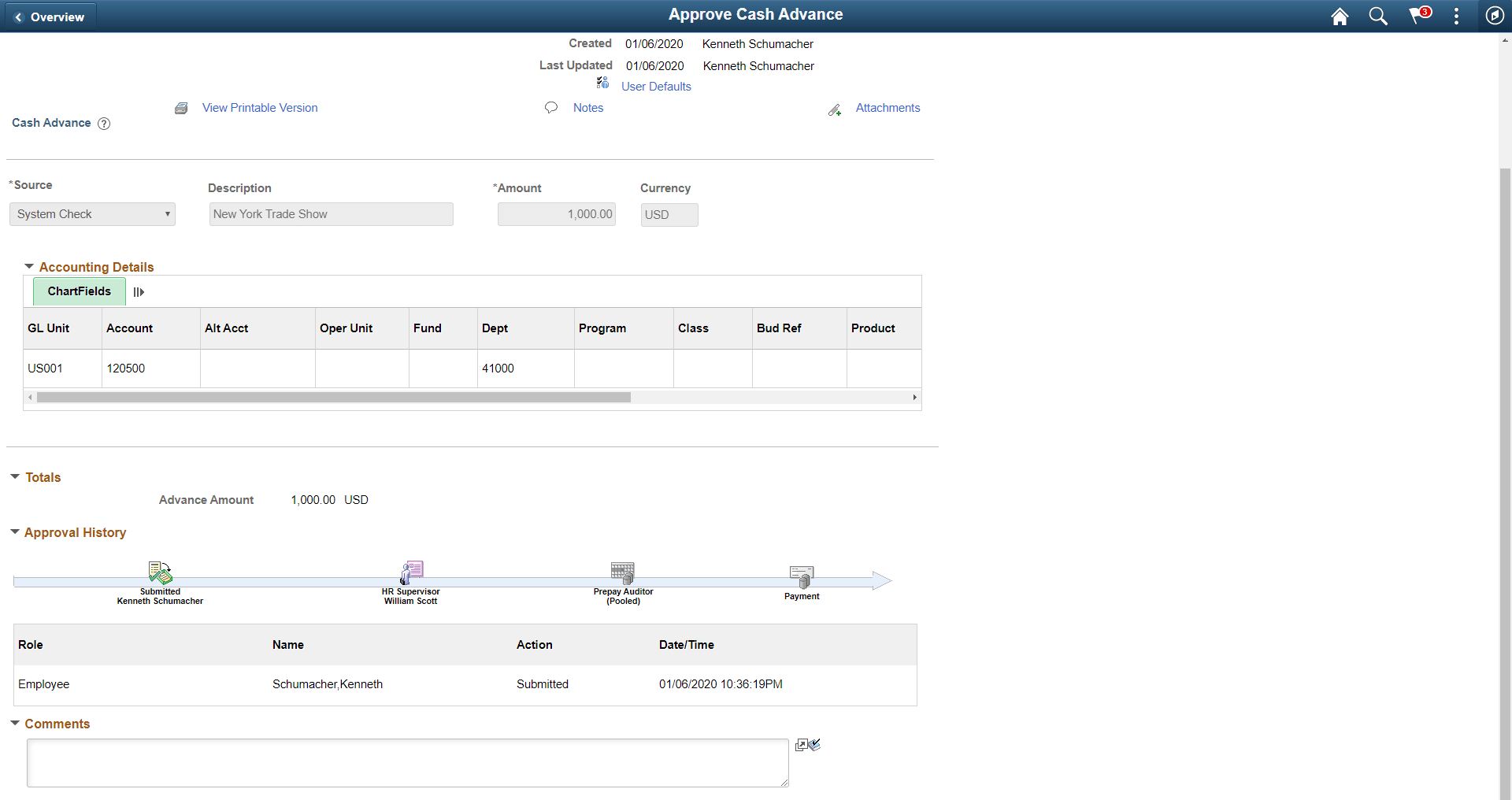The image size is (1512, 800).
Task: Open the Home page from the header
Action: coord(1340,16)
